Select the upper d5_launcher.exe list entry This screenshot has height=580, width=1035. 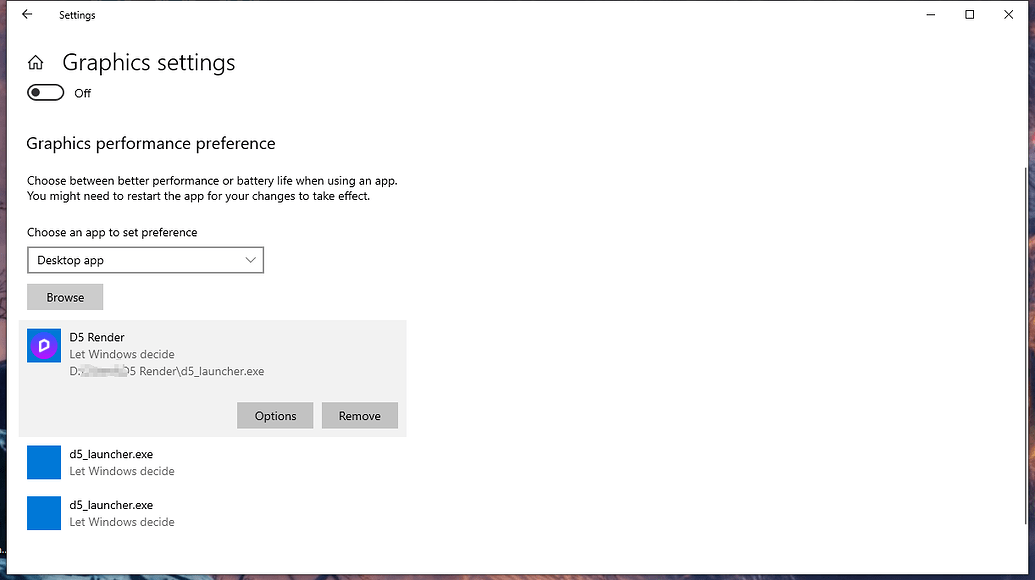213,462
